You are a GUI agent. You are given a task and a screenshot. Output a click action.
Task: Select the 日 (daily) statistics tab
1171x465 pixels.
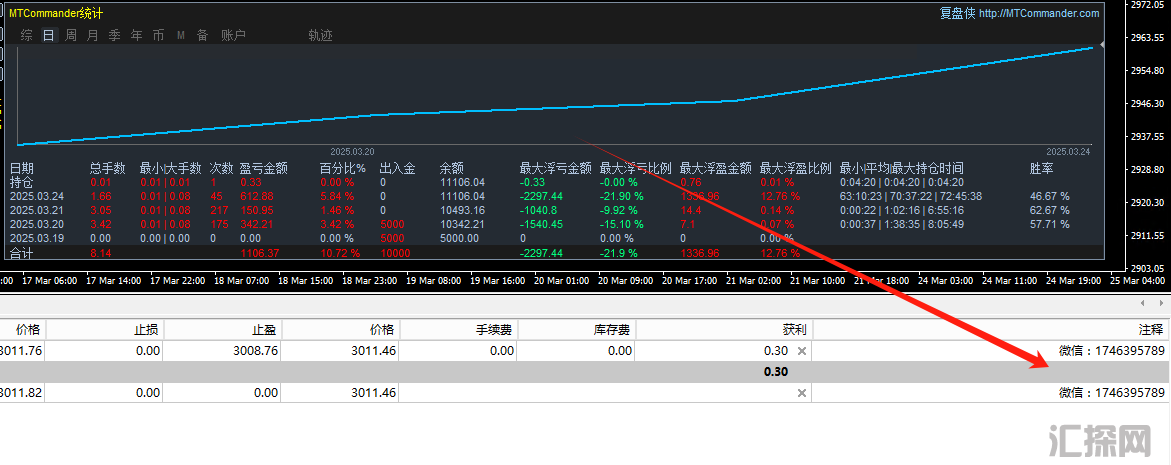click(x=48, y=35)
